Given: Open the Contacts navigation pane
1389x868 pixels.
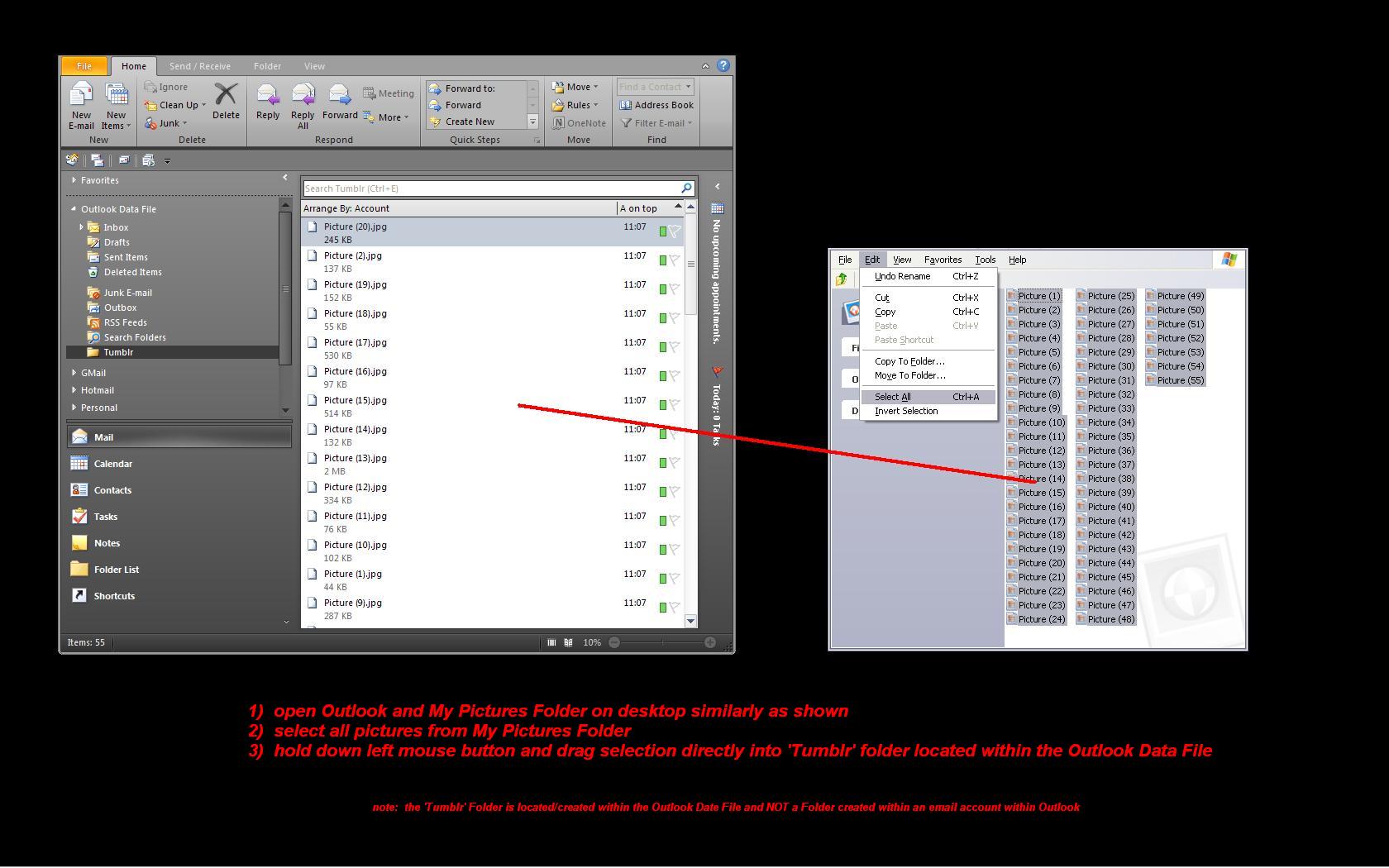Looking at the screenshot, I should point(179,490).
